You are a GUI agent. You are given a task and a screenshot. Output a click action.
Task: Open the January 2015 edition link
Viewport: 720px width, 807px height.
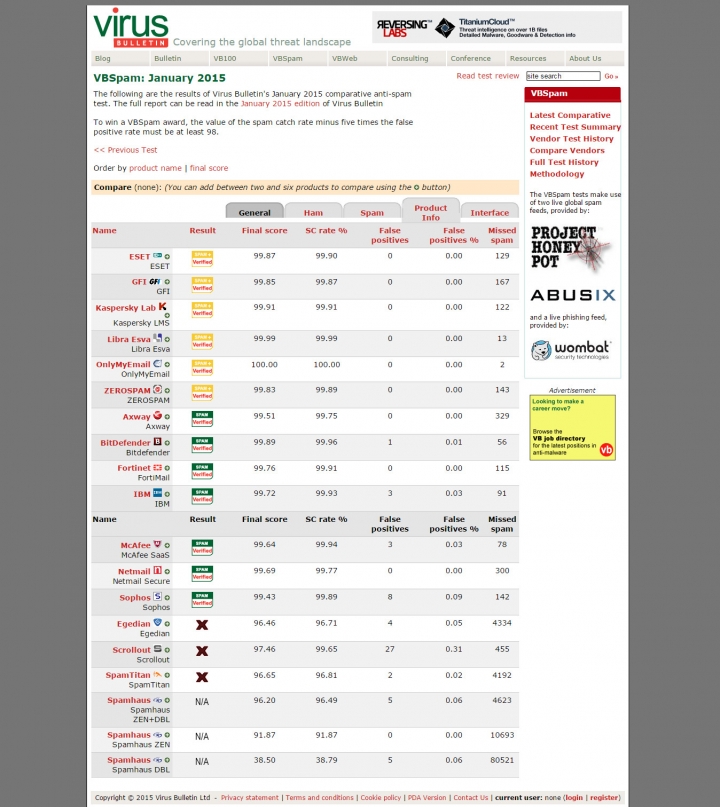click(280, 103)
